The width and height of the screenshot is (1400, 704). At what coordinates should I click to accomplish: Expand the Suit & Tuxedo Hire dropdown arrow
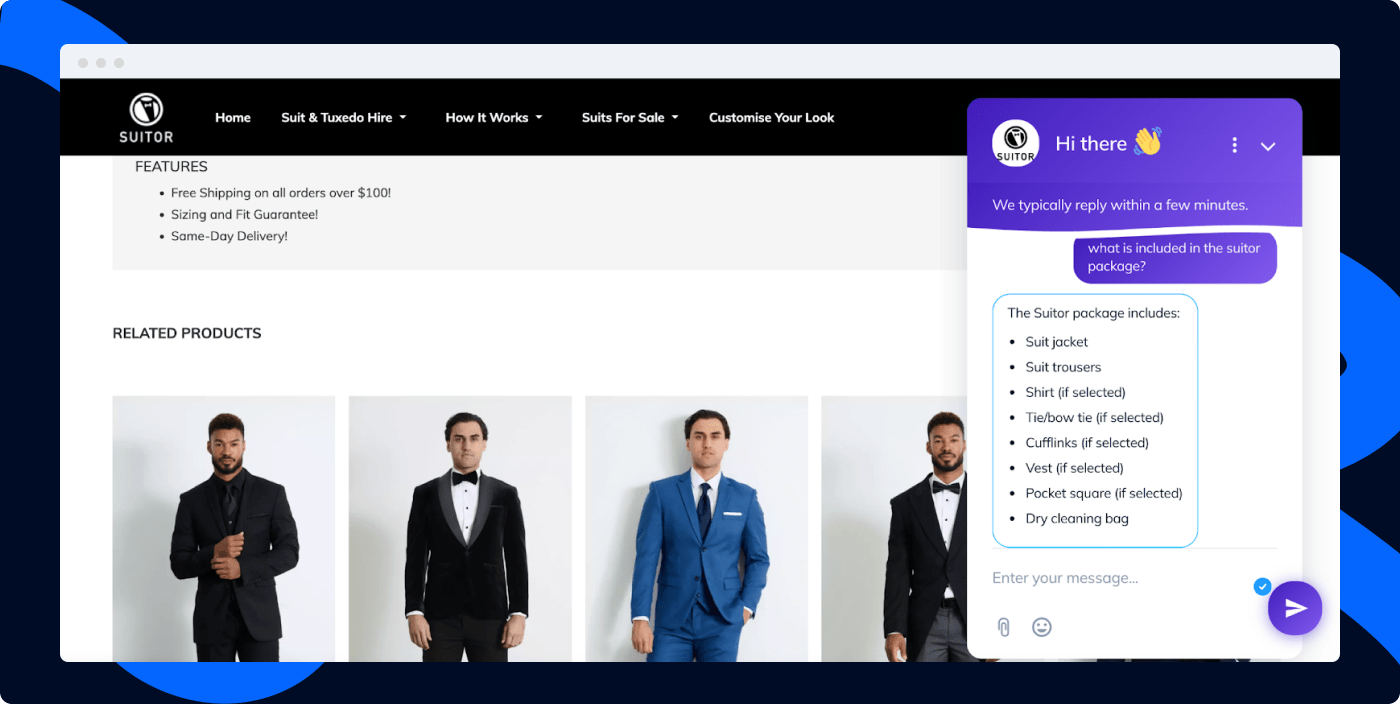[x=403, y=118]
